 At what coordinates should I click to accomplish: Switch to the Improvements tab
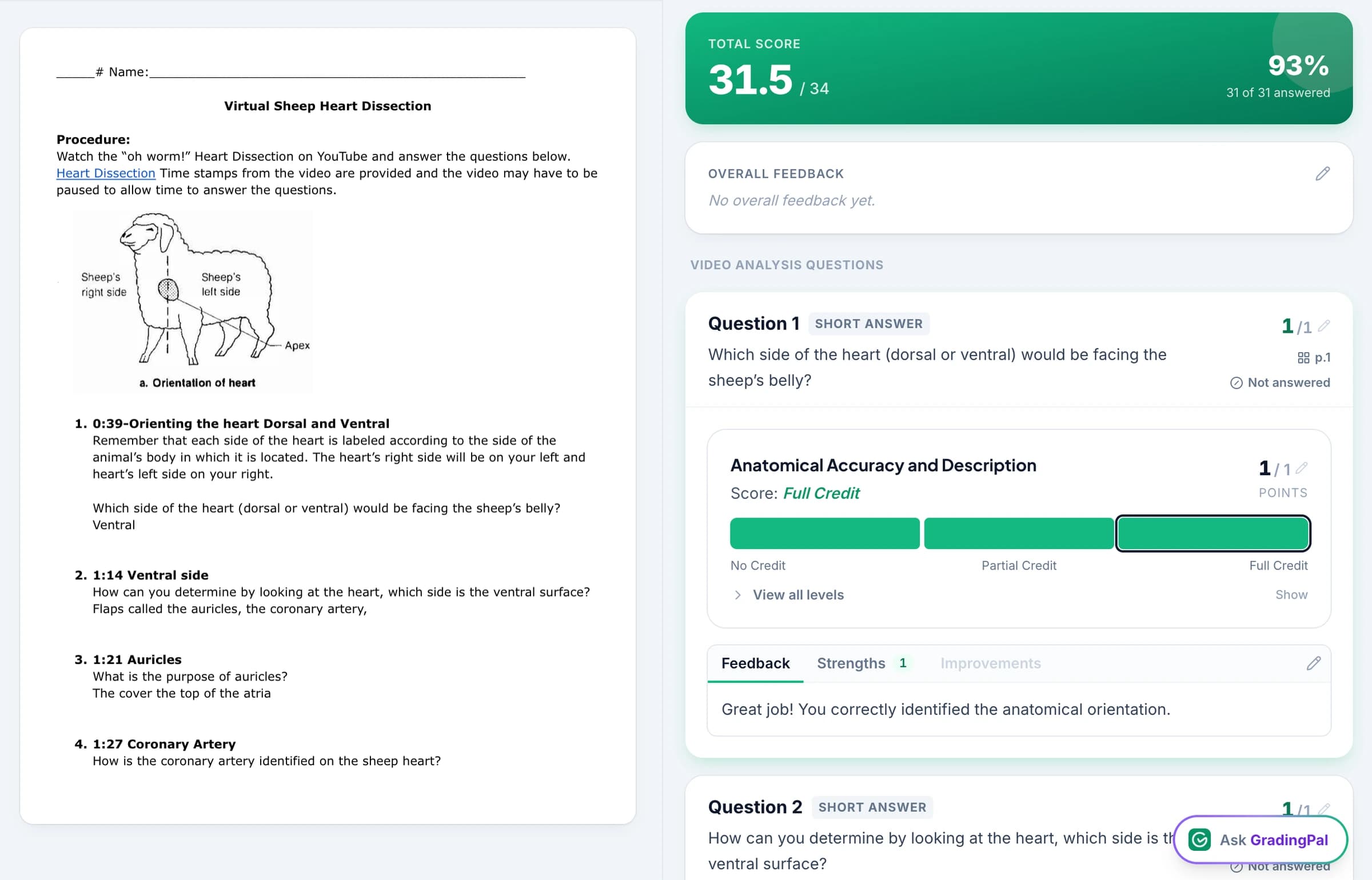click(x=990, y=663)
